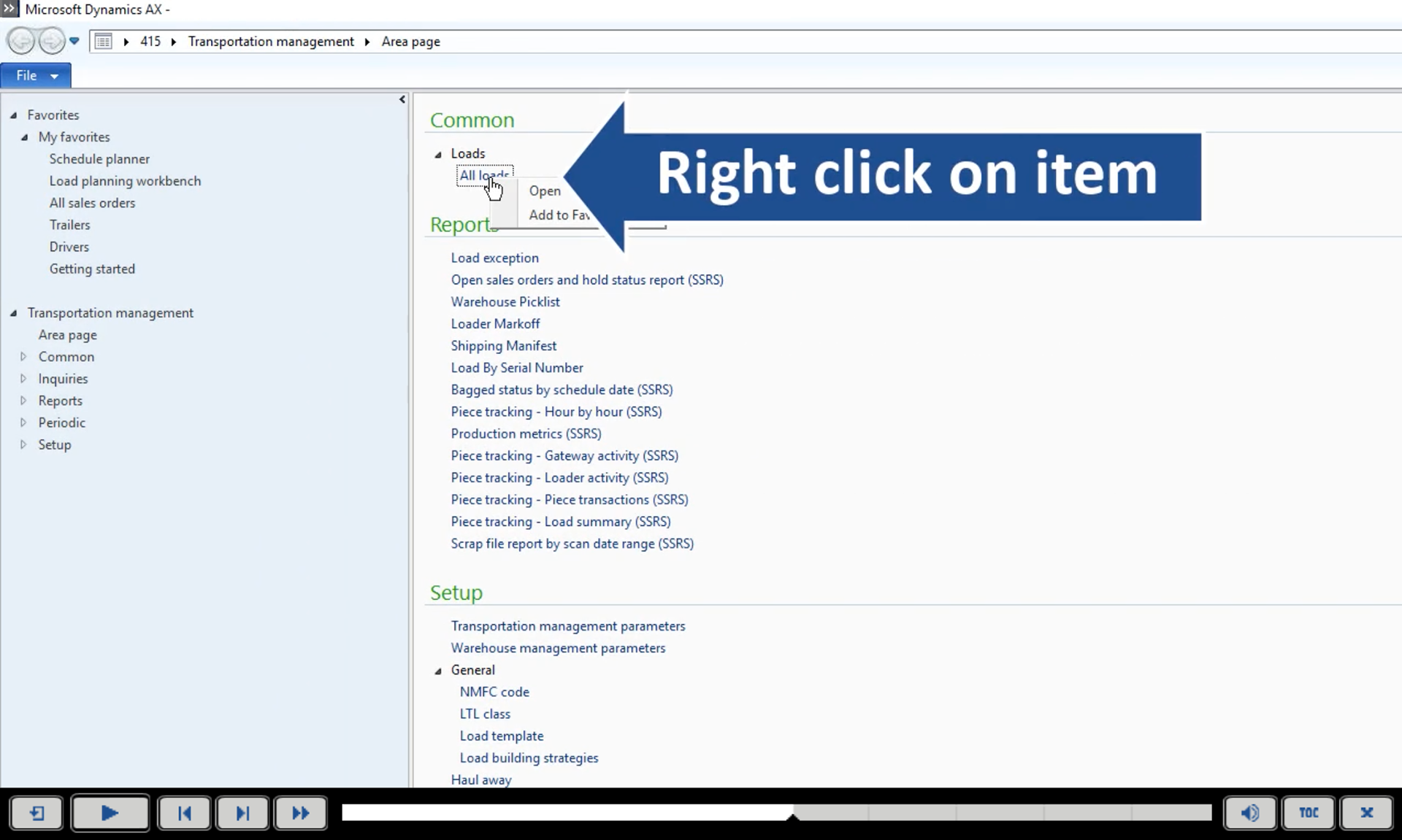Open Schedule planner favorite
1402x840 pixels.
(x=99, y=159)
